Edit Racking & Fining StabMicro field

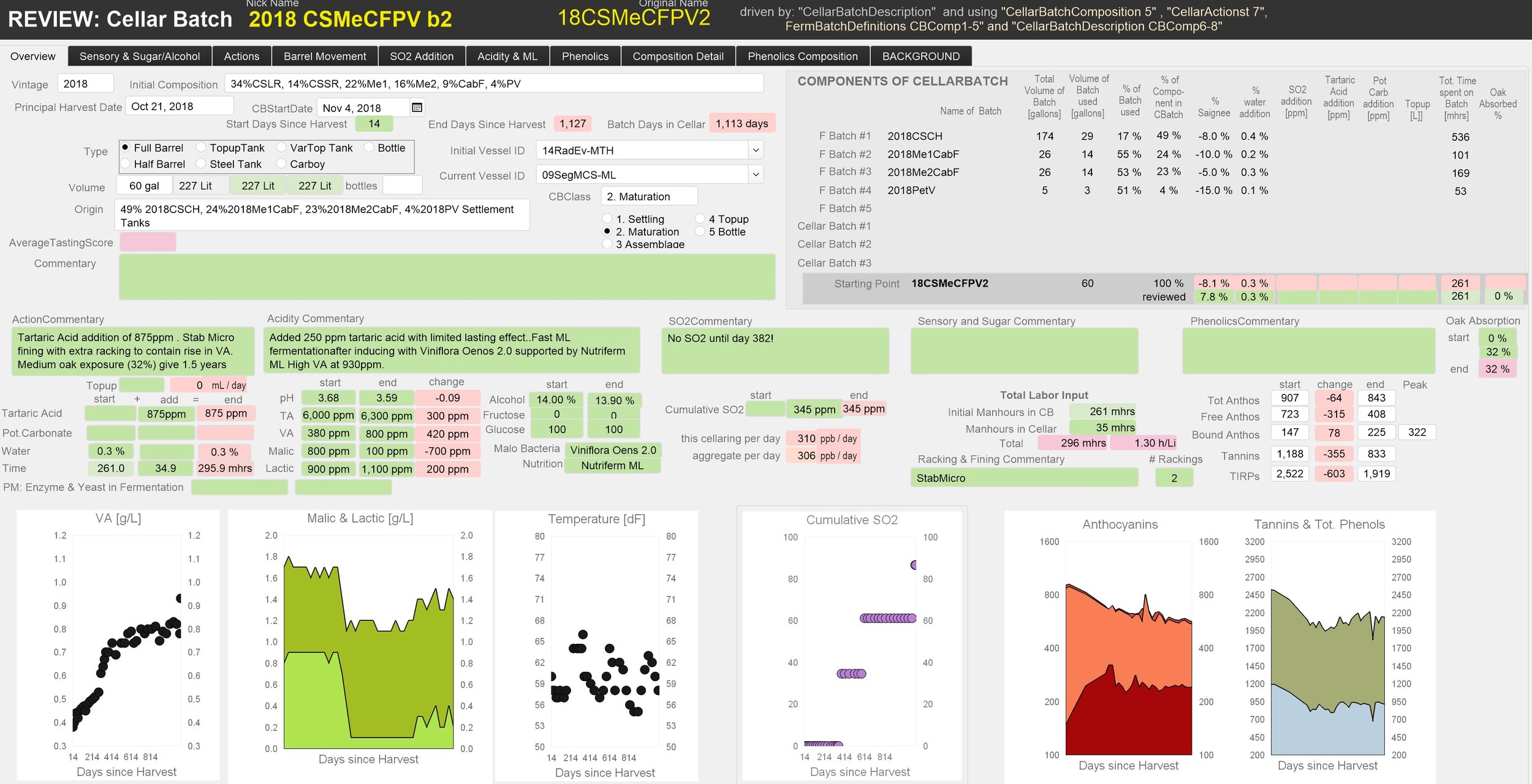[x=1024, y=478]
